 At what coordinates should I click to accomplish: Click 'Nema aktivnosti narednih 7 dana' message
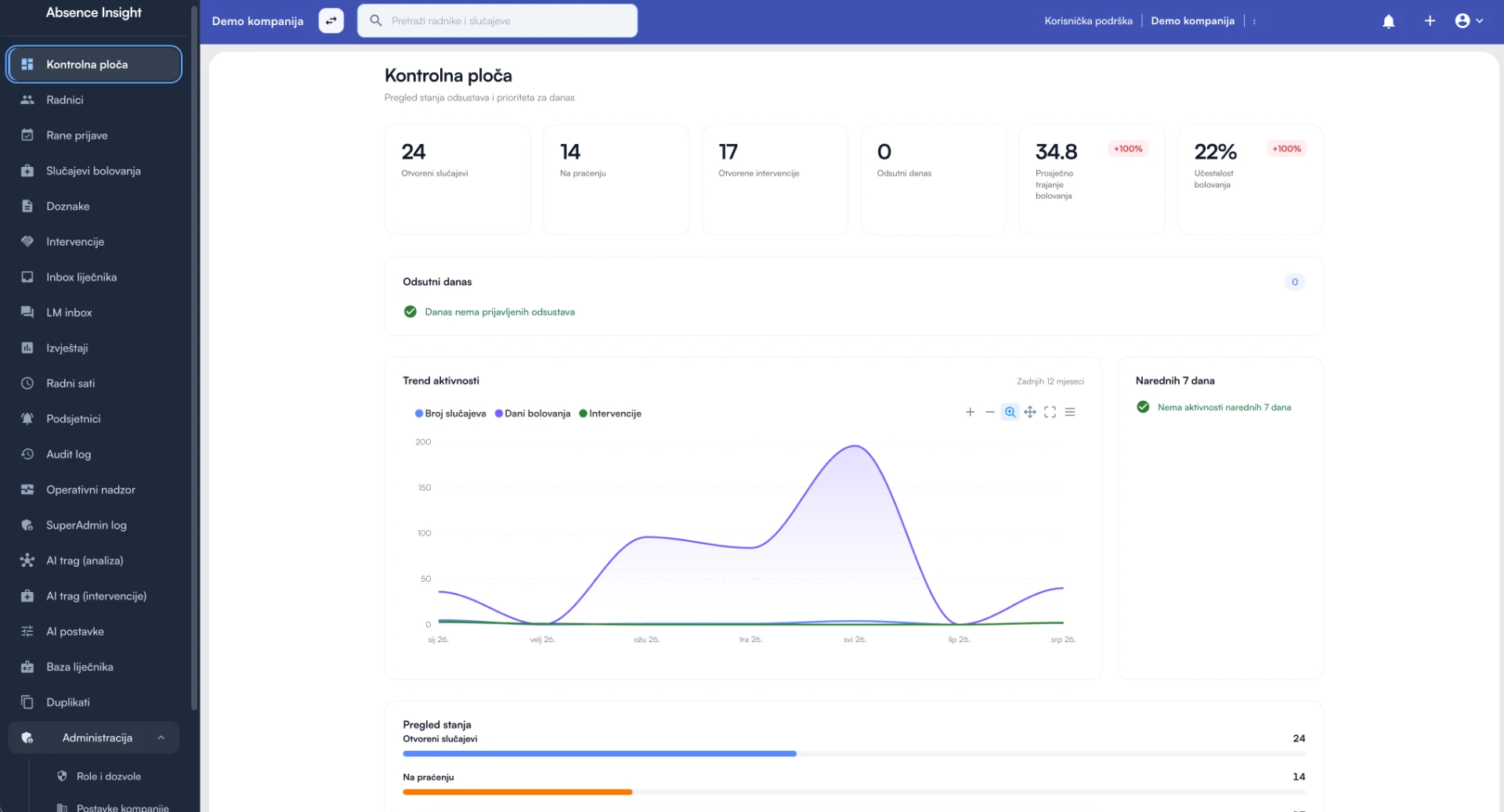click(1224, 407)
